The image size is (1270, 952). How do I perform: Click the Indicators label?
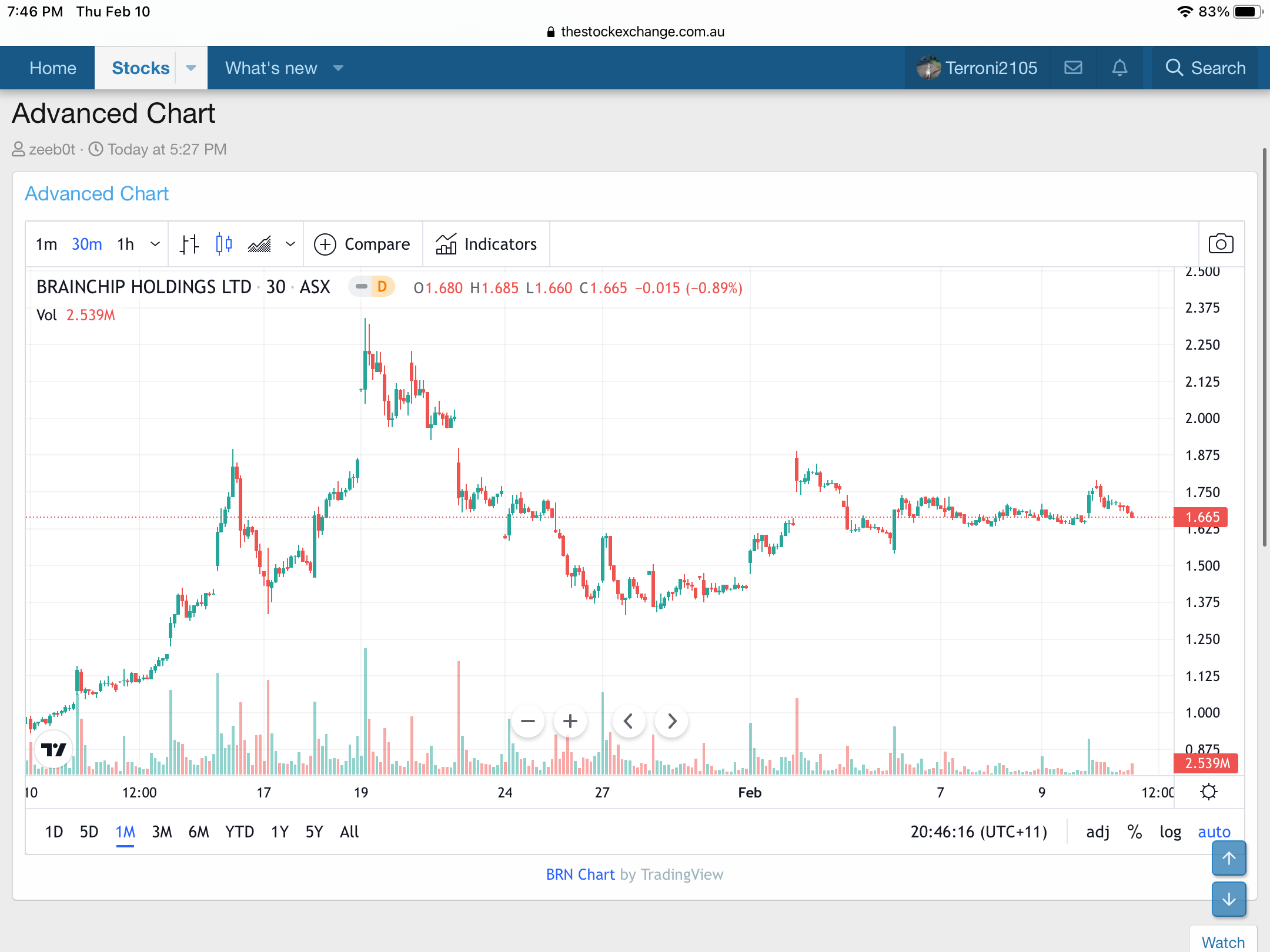click(x=500, y=244)
